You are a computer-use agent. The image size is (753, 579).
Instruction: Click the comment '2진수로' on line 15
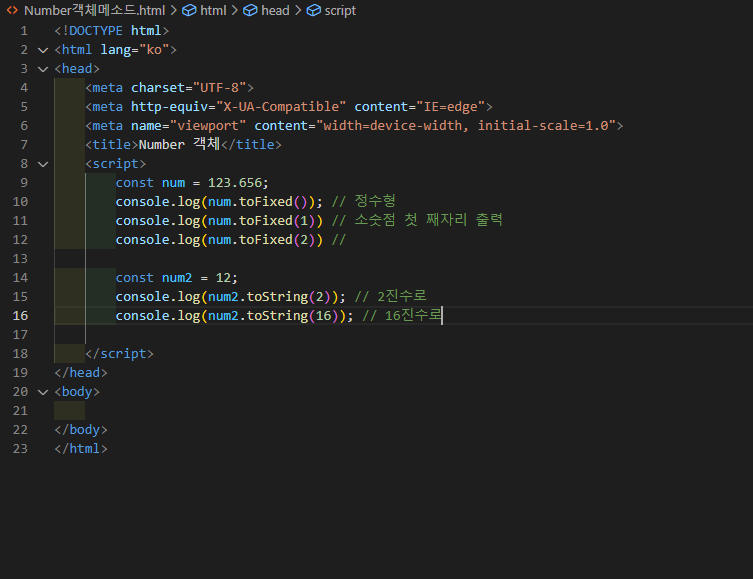tap(402, 296)
